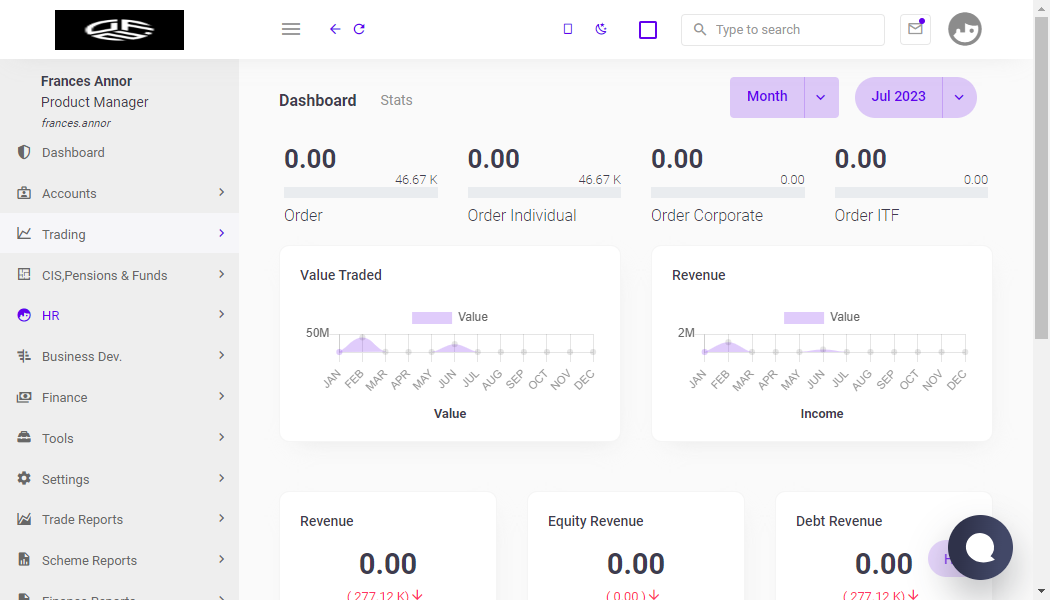Open the chat support bubble
This screenshot has width=1050, height=600.
(x=980, y=547)
